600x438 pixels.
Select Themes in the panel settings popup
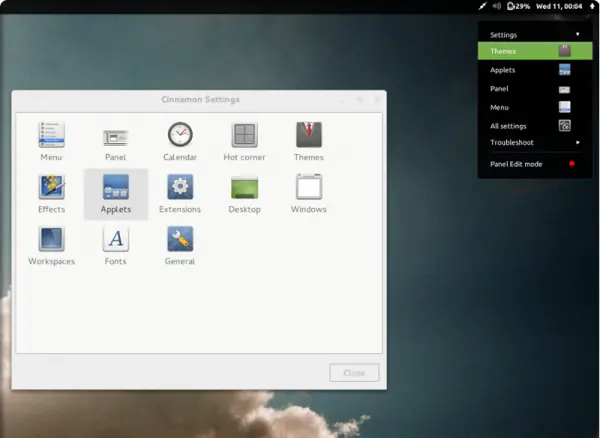pos(535,51)
